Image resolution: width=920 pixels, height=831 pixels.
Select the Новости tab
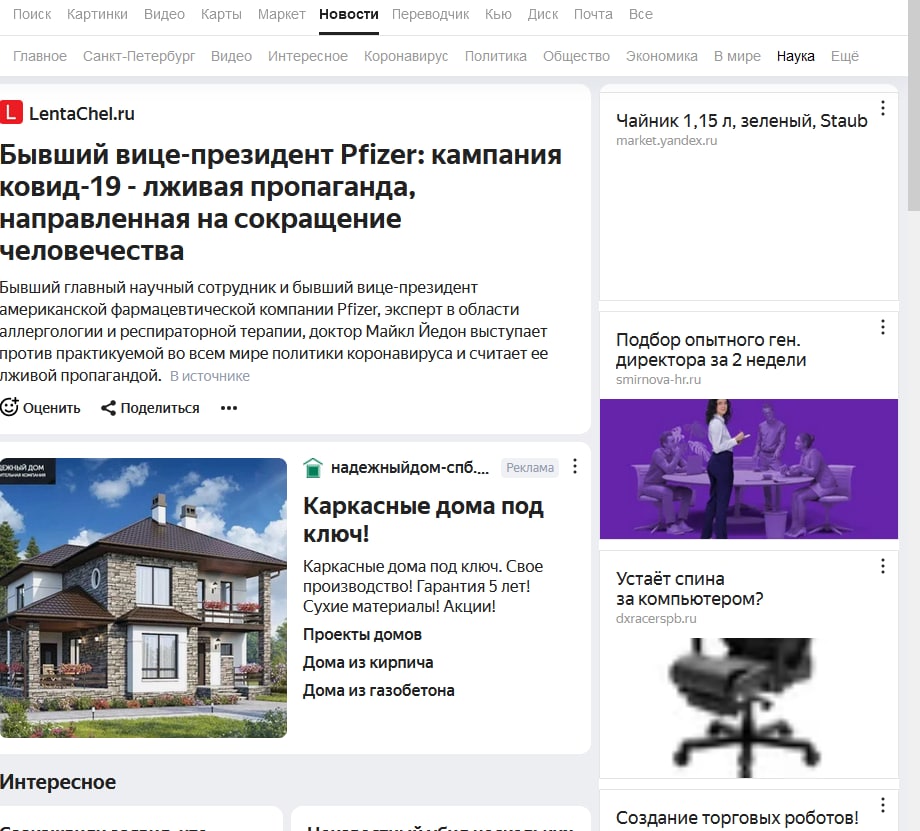click(349, 14)
